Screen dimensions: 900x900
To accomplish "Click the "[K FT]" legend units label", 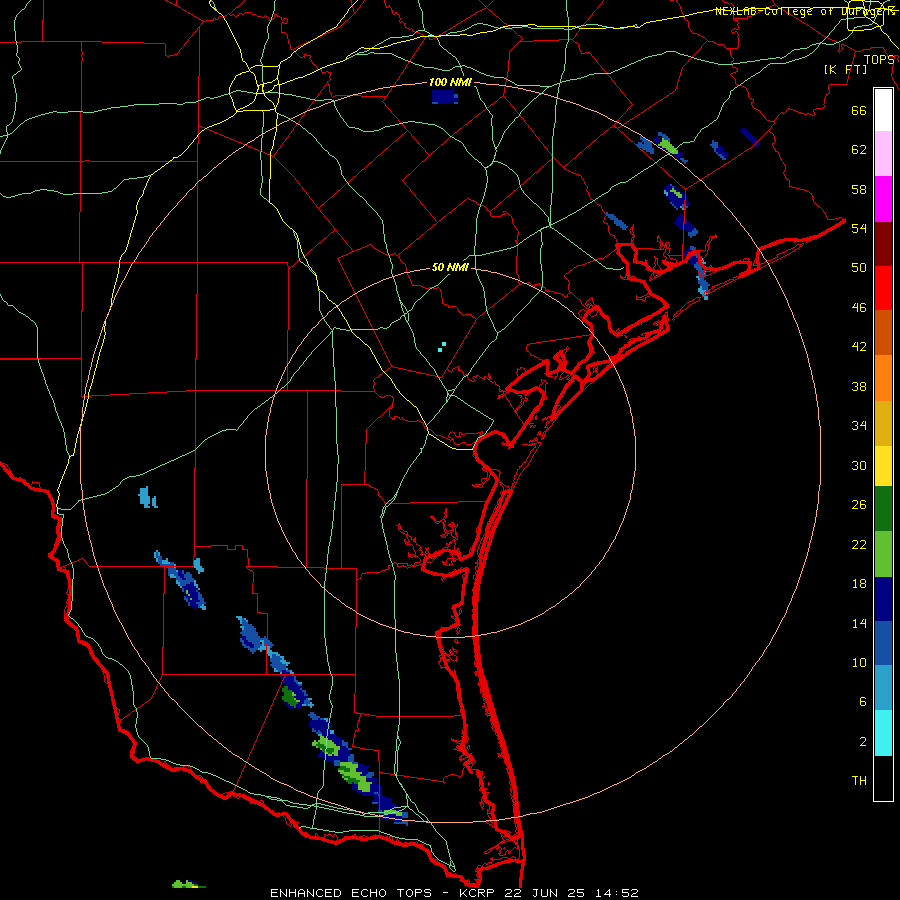I will coord(846,69).
